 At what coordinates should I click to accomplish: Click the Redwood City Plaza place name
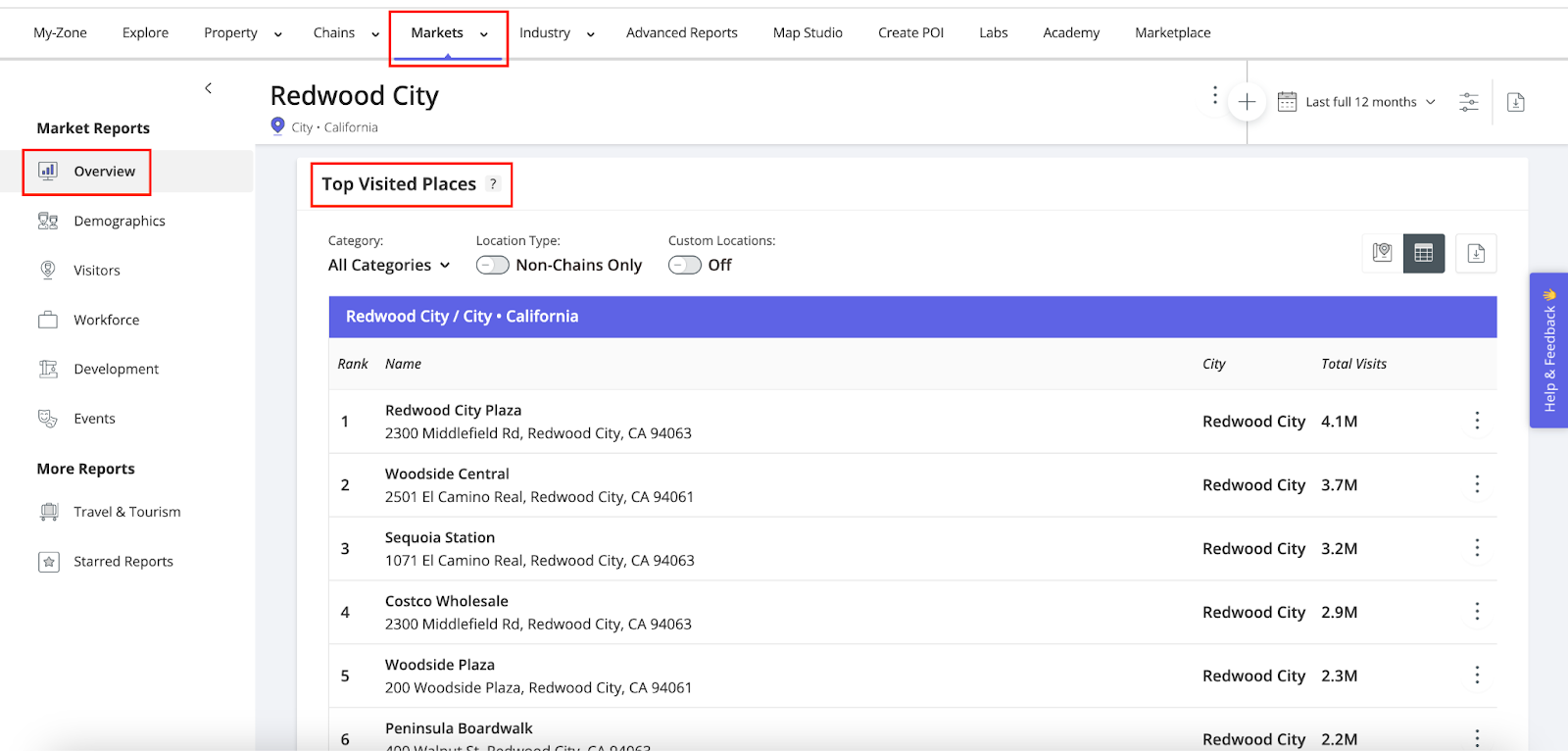(x=453, y=410)
